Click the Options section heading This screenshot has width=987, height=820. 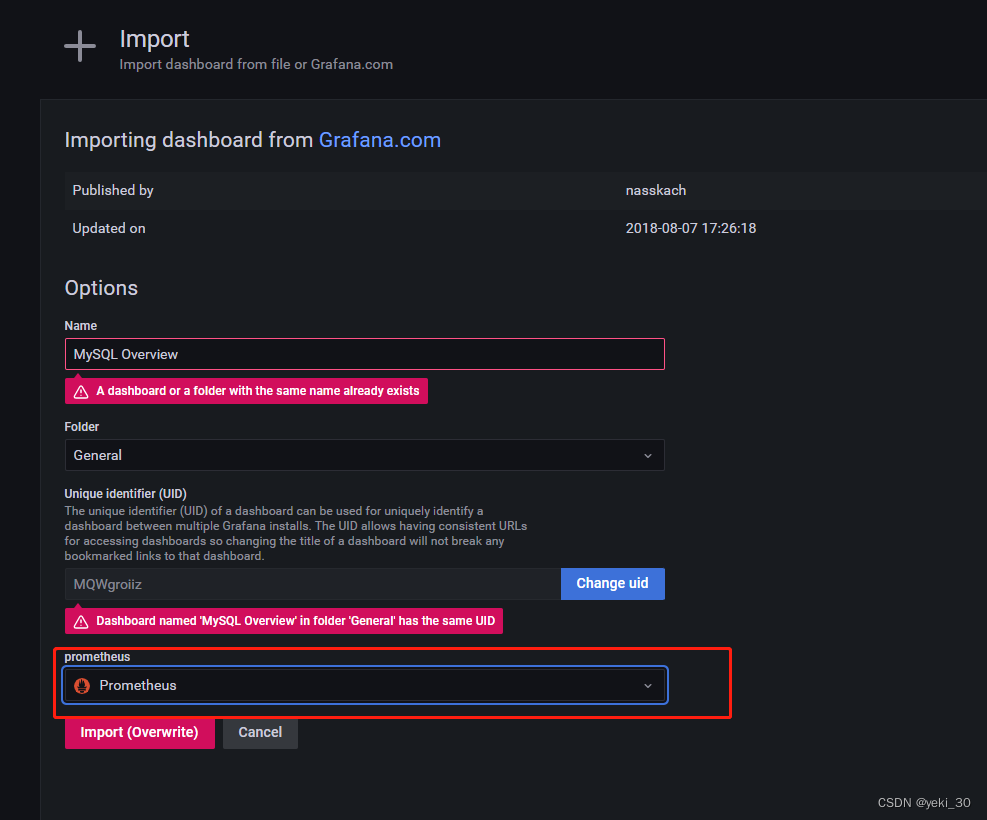[101, 288]
